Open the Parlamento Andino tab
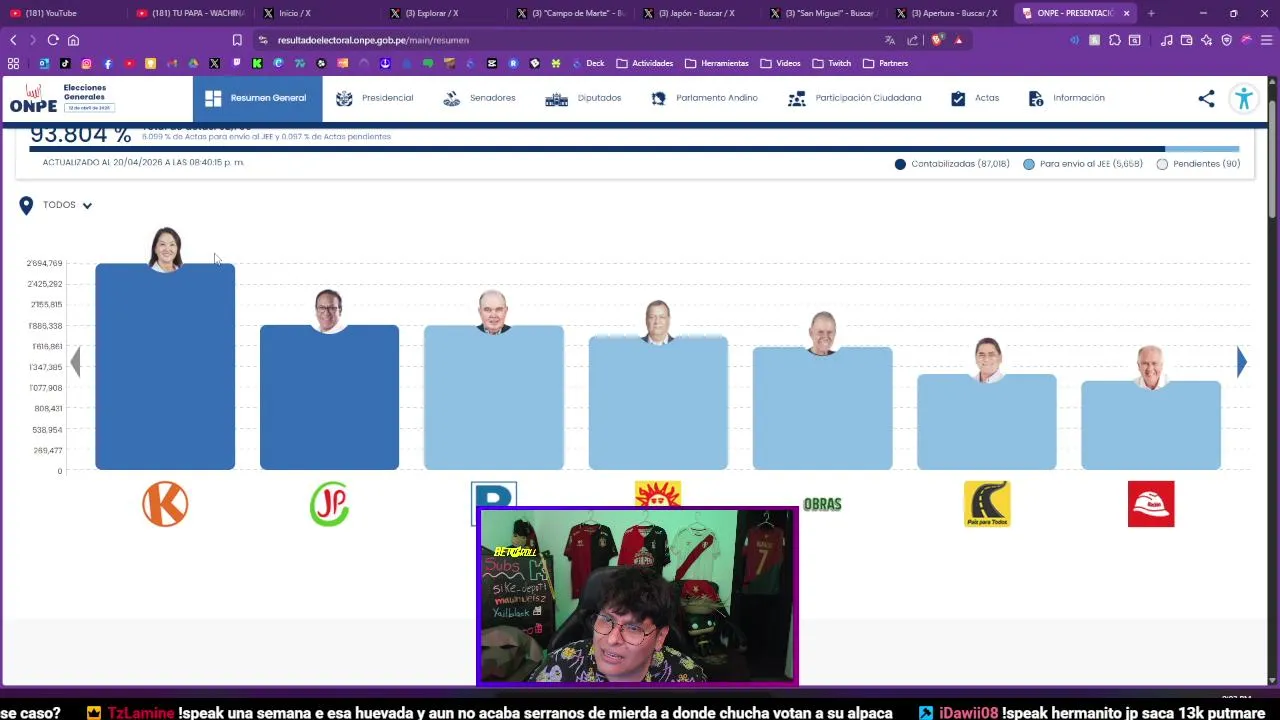The image size is (1280, 720). pyautogui.click(x=704, y=98)
